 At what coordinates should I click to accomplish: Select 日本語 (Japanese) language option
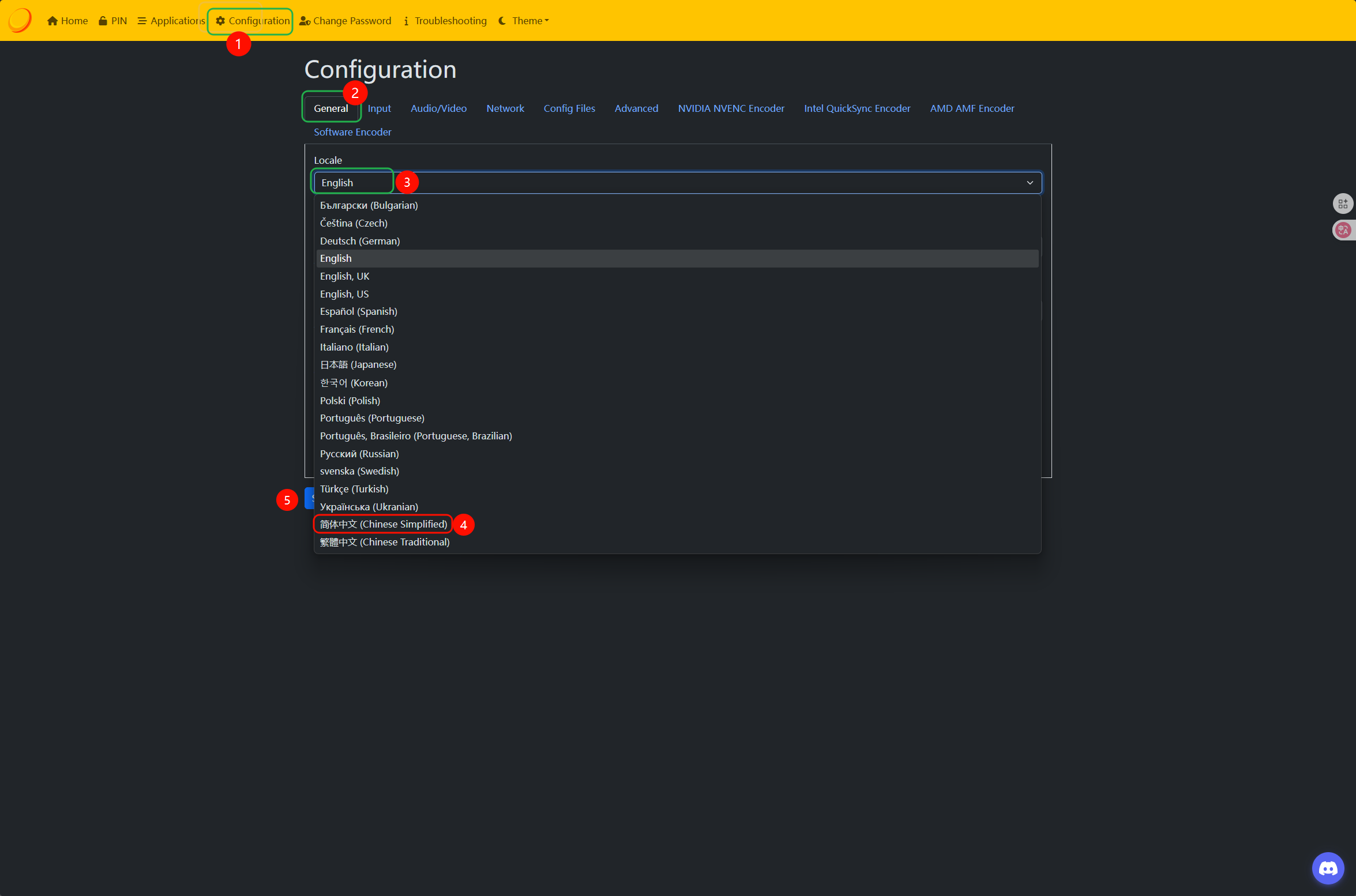(358, 364)
